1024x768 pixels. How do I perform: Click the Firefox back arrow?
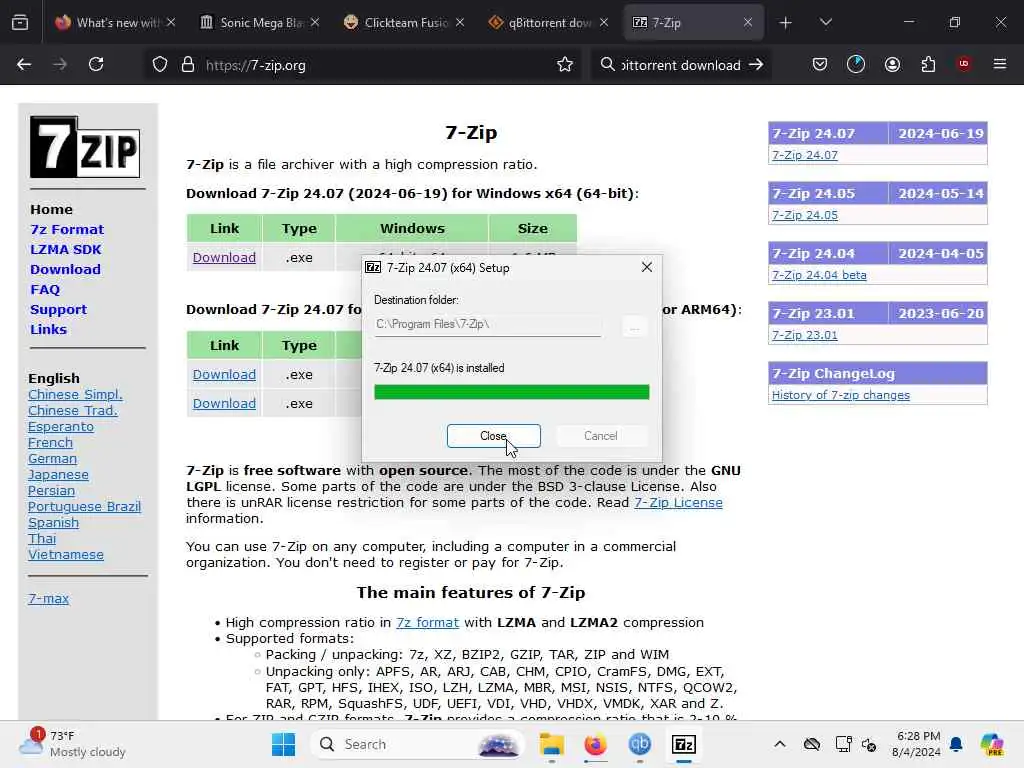[x=24, y=65]
